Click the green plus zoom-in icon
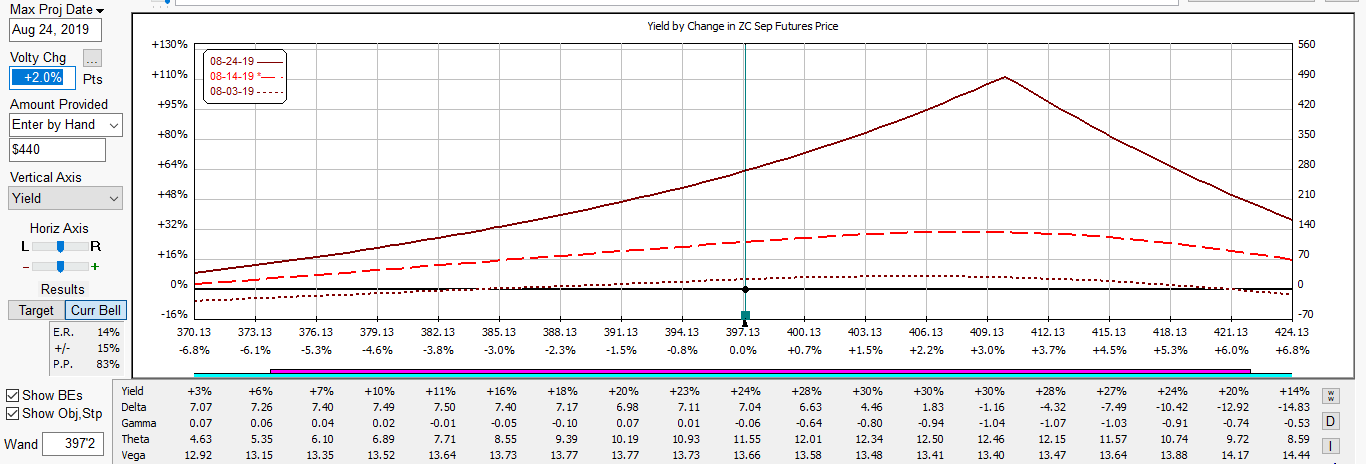 click(95, 267)
